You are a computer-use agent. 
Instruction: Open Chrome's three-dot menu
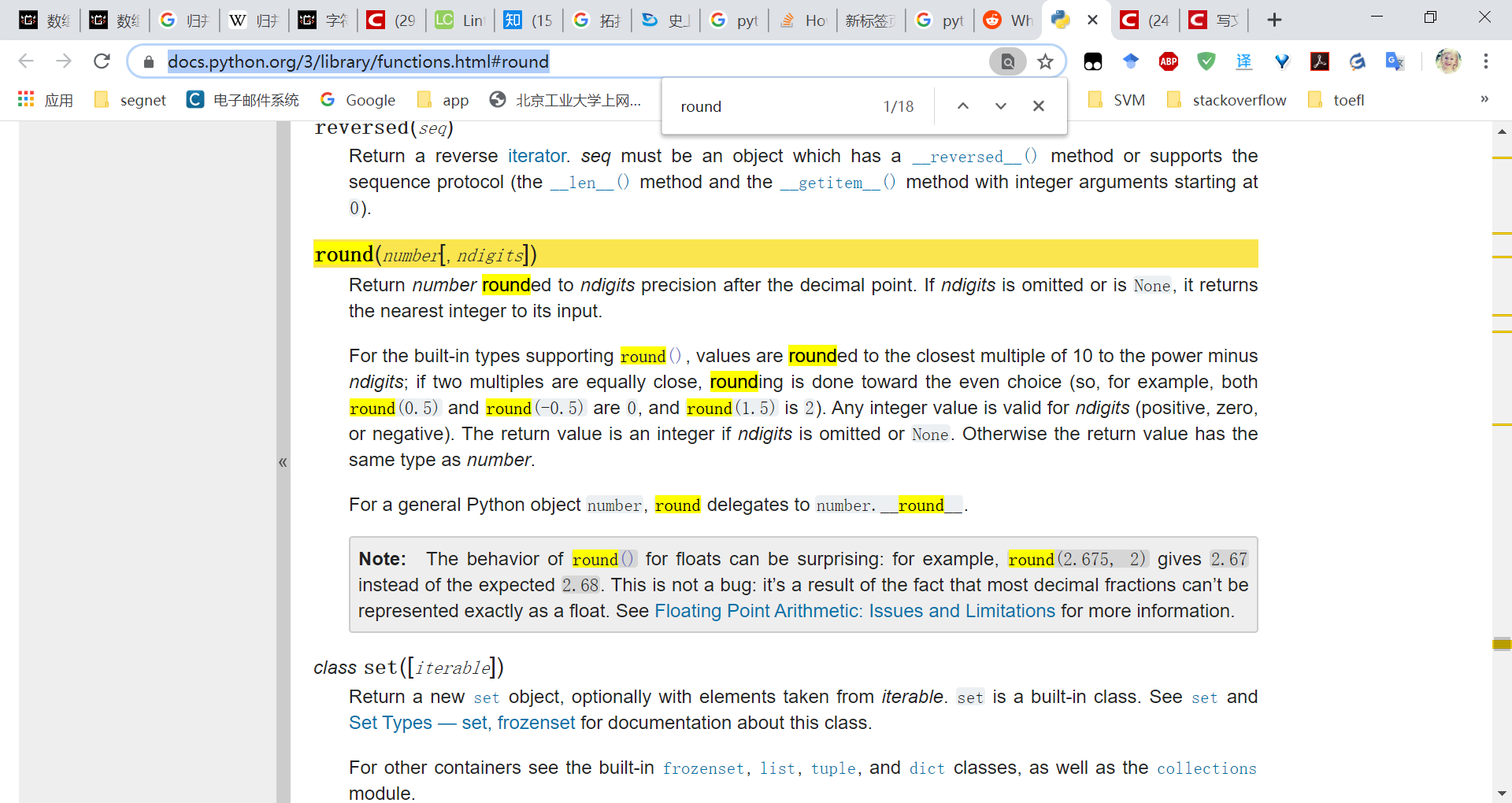click(1485, 61)
